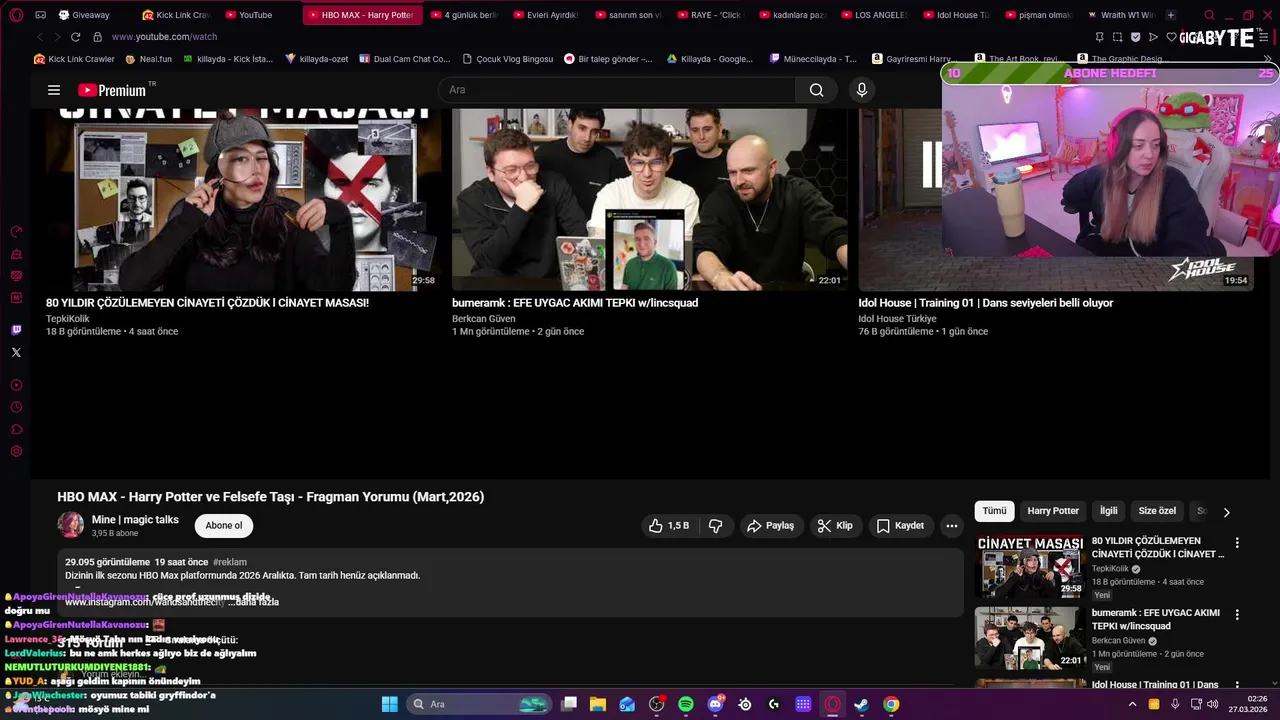
Task: Open options menu for sidebar Idol House video
Action: pos(1237,686)
